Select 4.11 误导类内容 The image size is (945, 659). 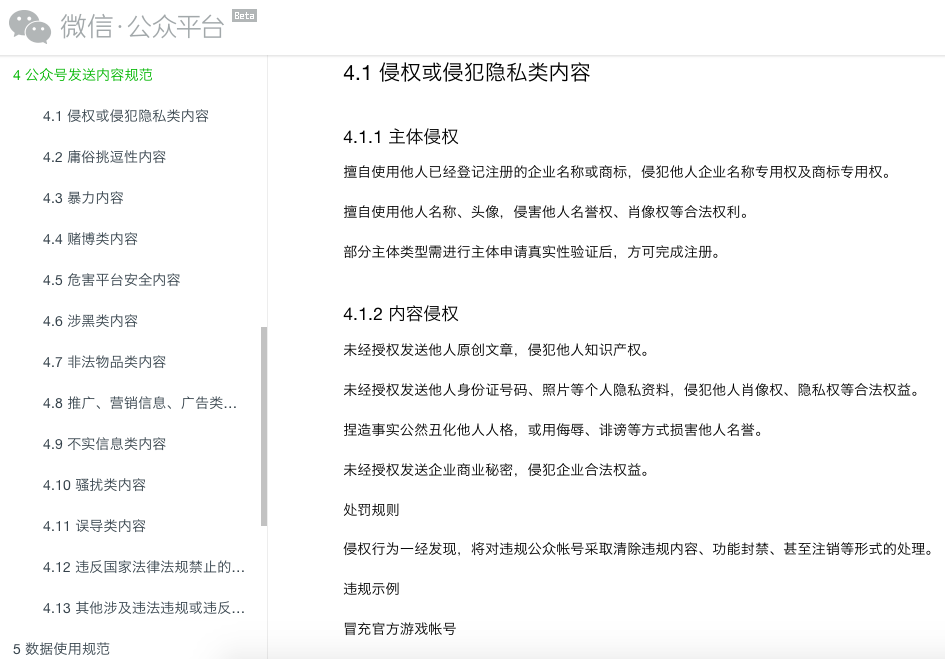point(95,526)
